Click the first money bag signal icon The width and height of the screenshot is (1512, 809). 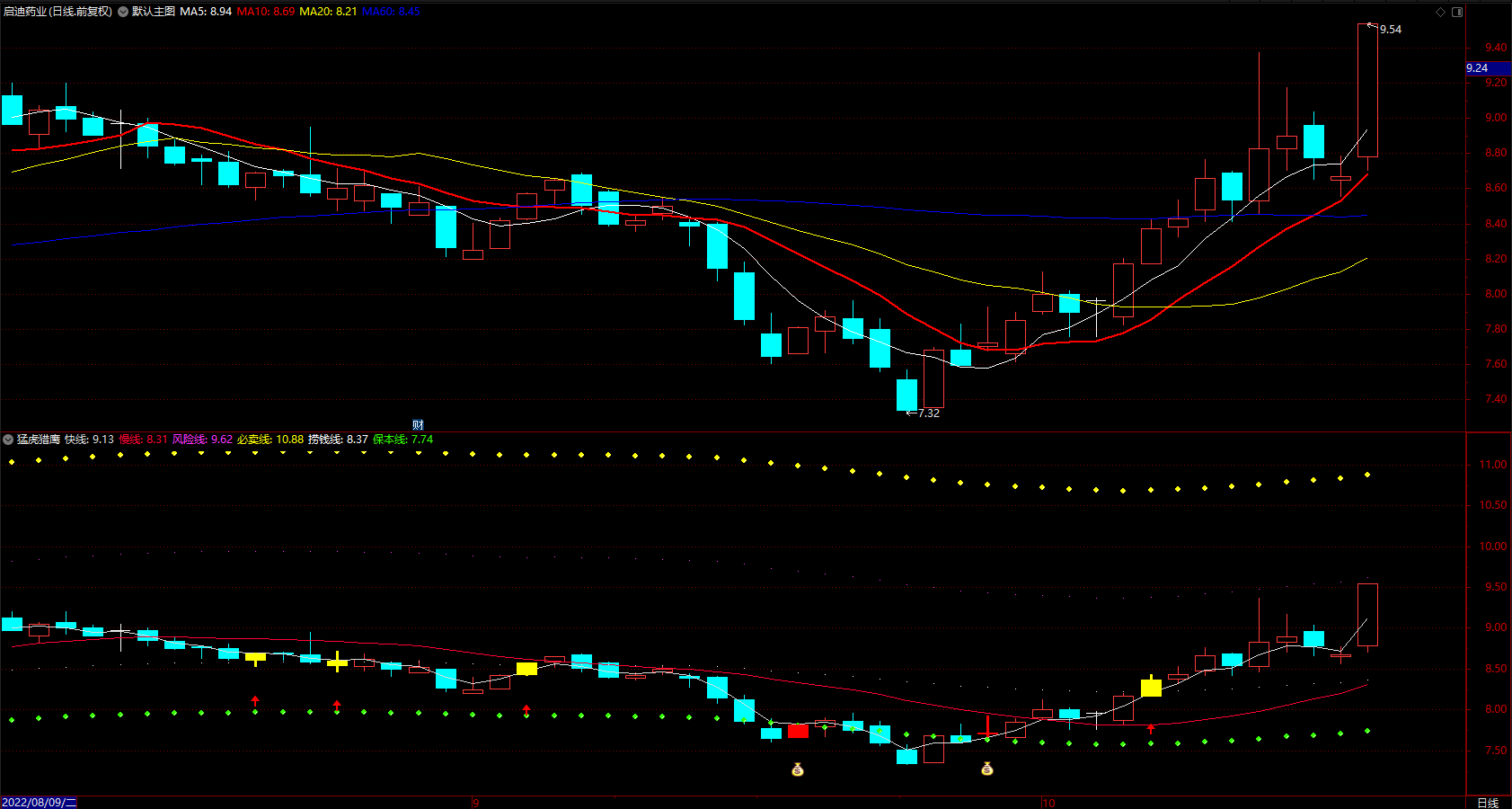coord(798,769)
